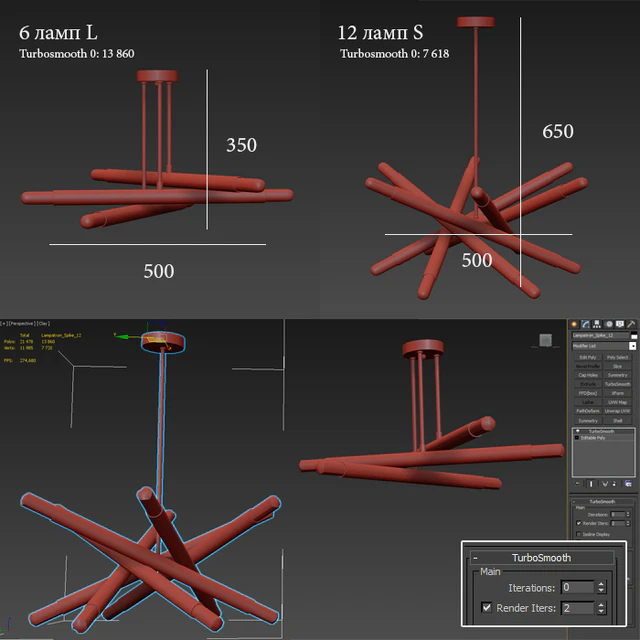Click the enlarged Iterations value field

click(577, 587)
